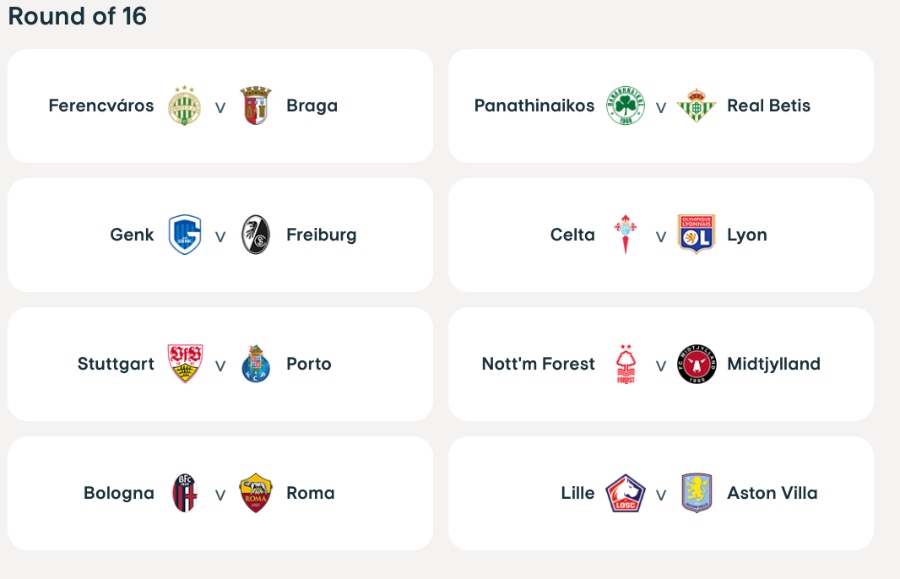The height and width of the screenshot is (579, 900).
Task: Open the Aston Villa team name link
Action: coord(772,493)
